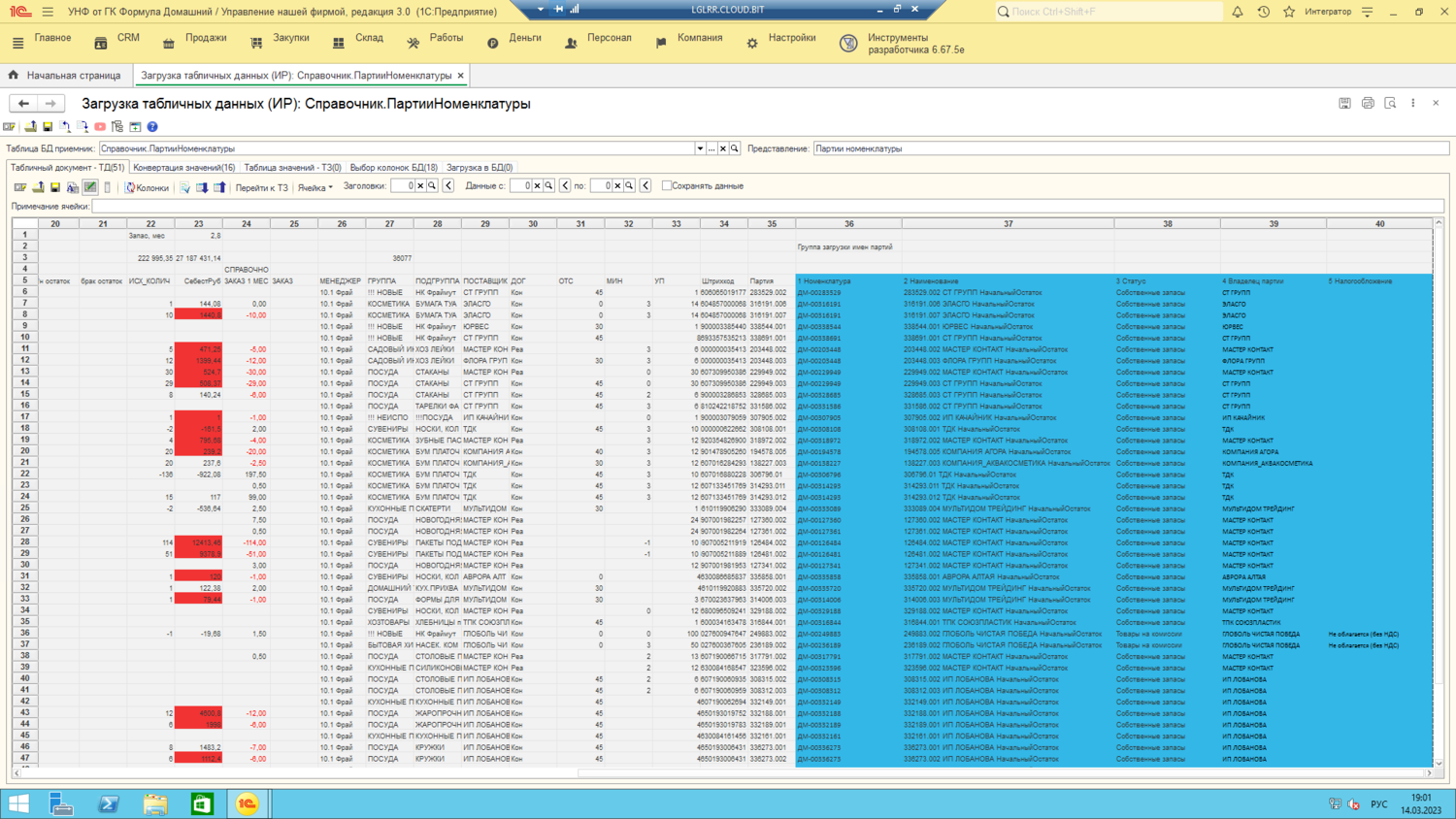The height and width of the screenshot is (819, 1456).
Task: Open File Explorer from the taskbar
Action: click(155, 803)
